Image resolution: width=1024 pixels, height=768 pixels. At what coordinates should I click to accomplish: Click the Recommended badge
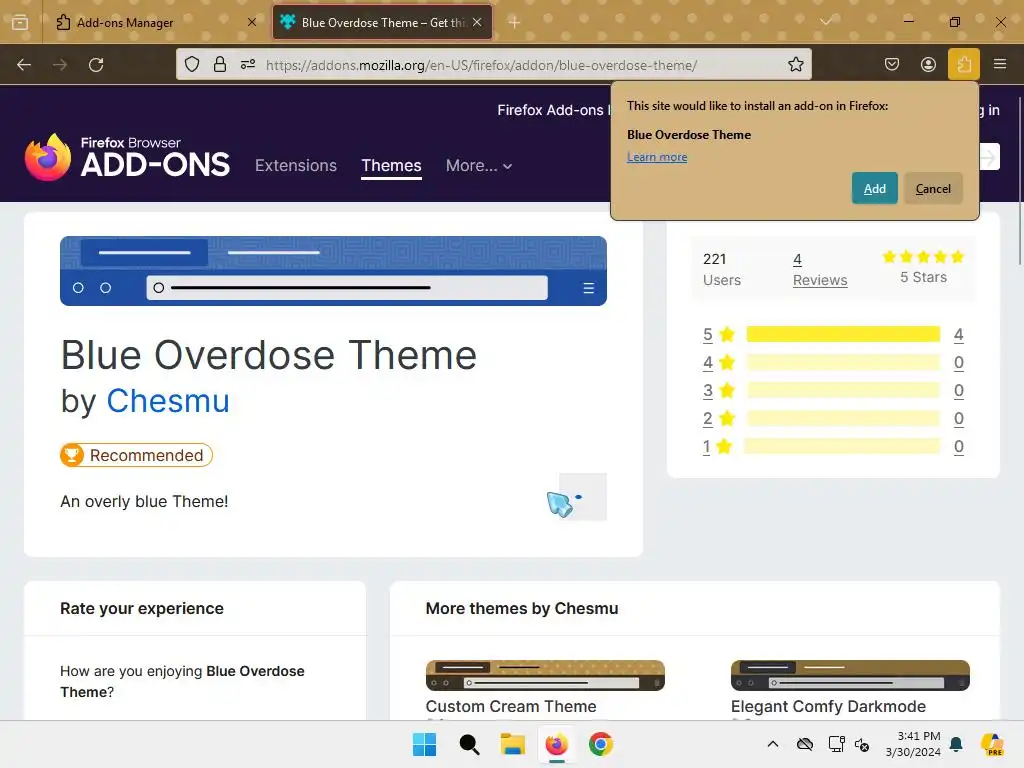(x=136, y=455)
